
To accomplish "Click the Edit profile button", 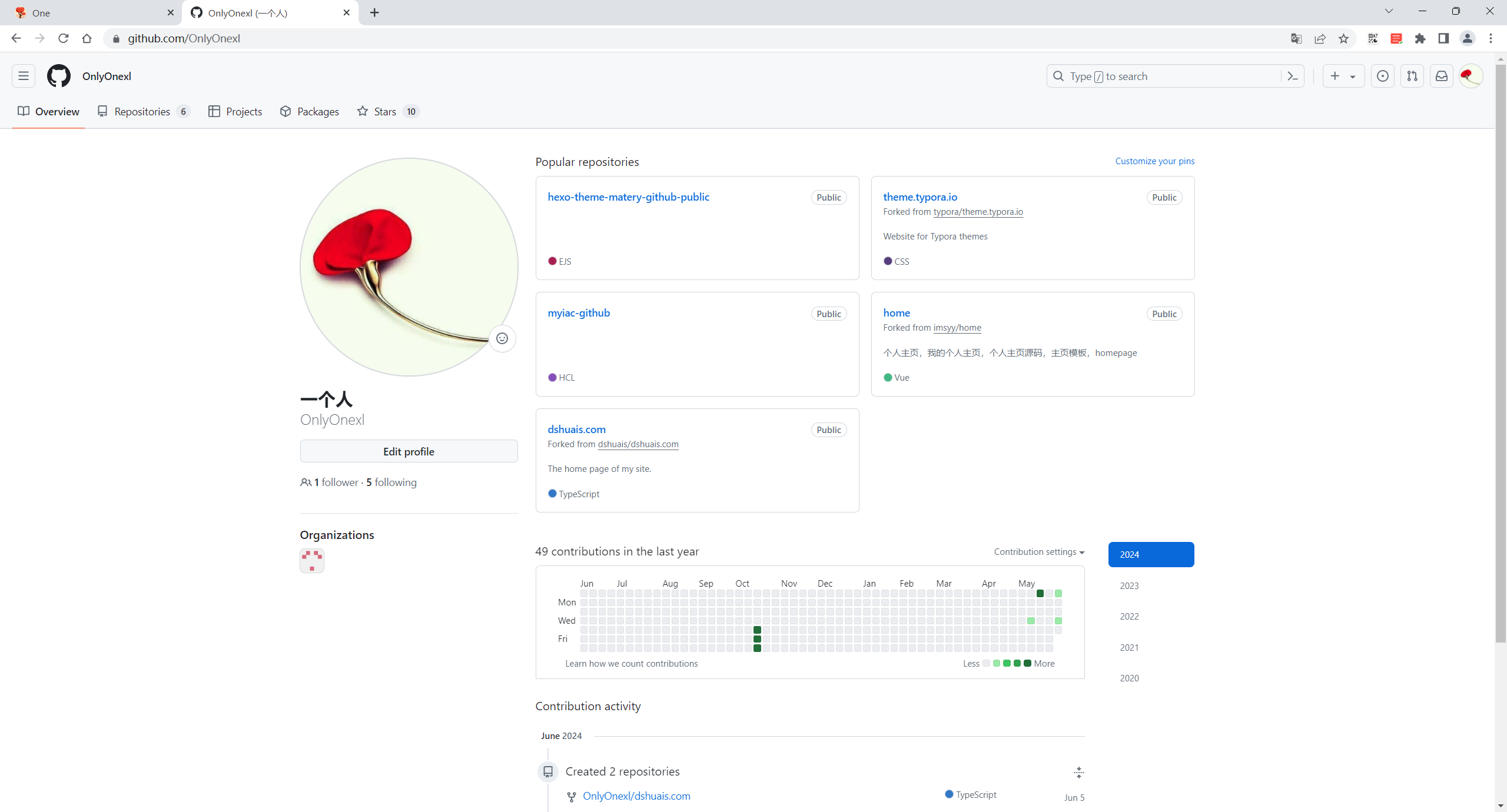I will 409,451.
